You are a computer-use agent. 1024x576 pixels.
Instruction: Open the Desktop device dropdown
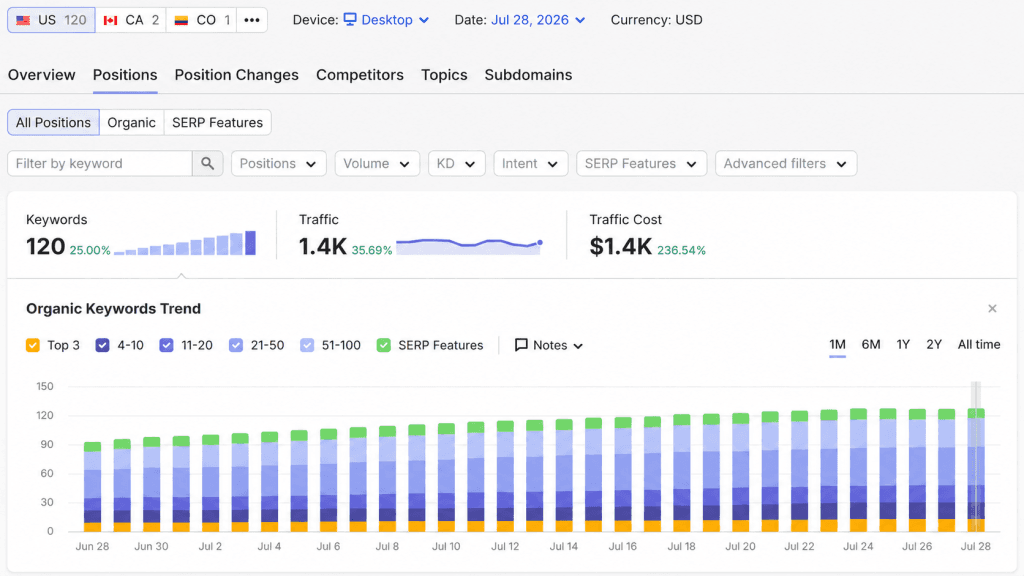(x=386, y=20)
